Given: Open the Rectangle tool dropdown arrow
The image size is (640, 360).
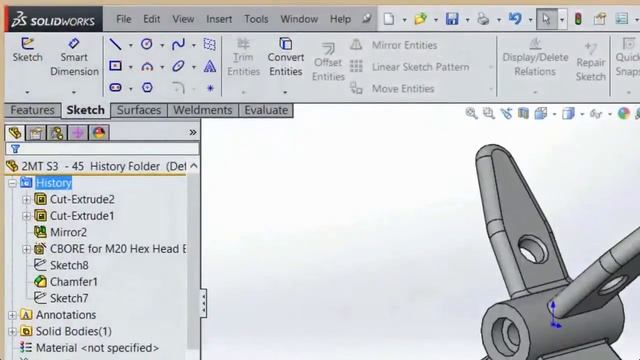Looking at the screenshot, I should tap(131, 67).
